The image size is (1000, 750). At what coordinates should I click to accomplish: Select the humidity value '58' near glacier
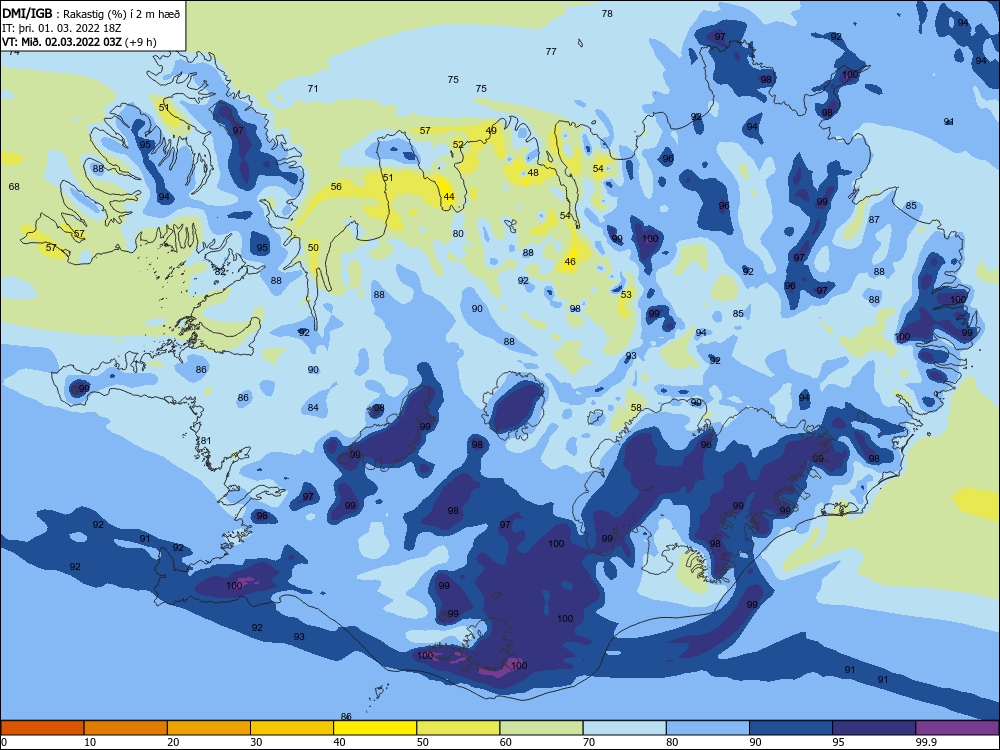point(636,408)
